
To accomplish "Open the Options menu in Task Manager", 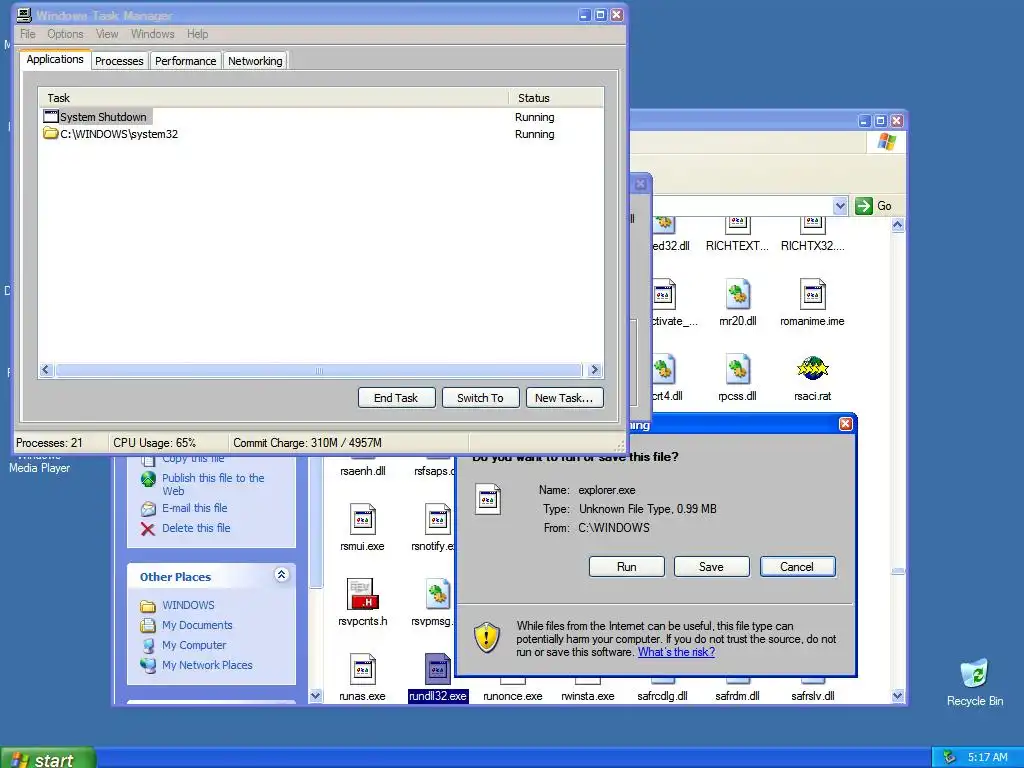I will pyautogui.click(x=65, y=34).
